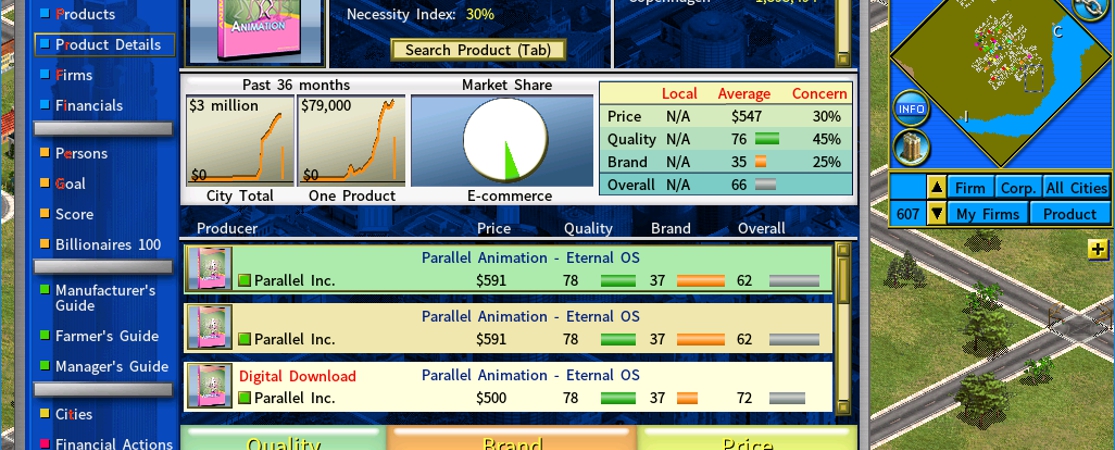Use the producer list scrollbar
The height and width of the screenshot is (450, 1115).
(x=843, y=327)
